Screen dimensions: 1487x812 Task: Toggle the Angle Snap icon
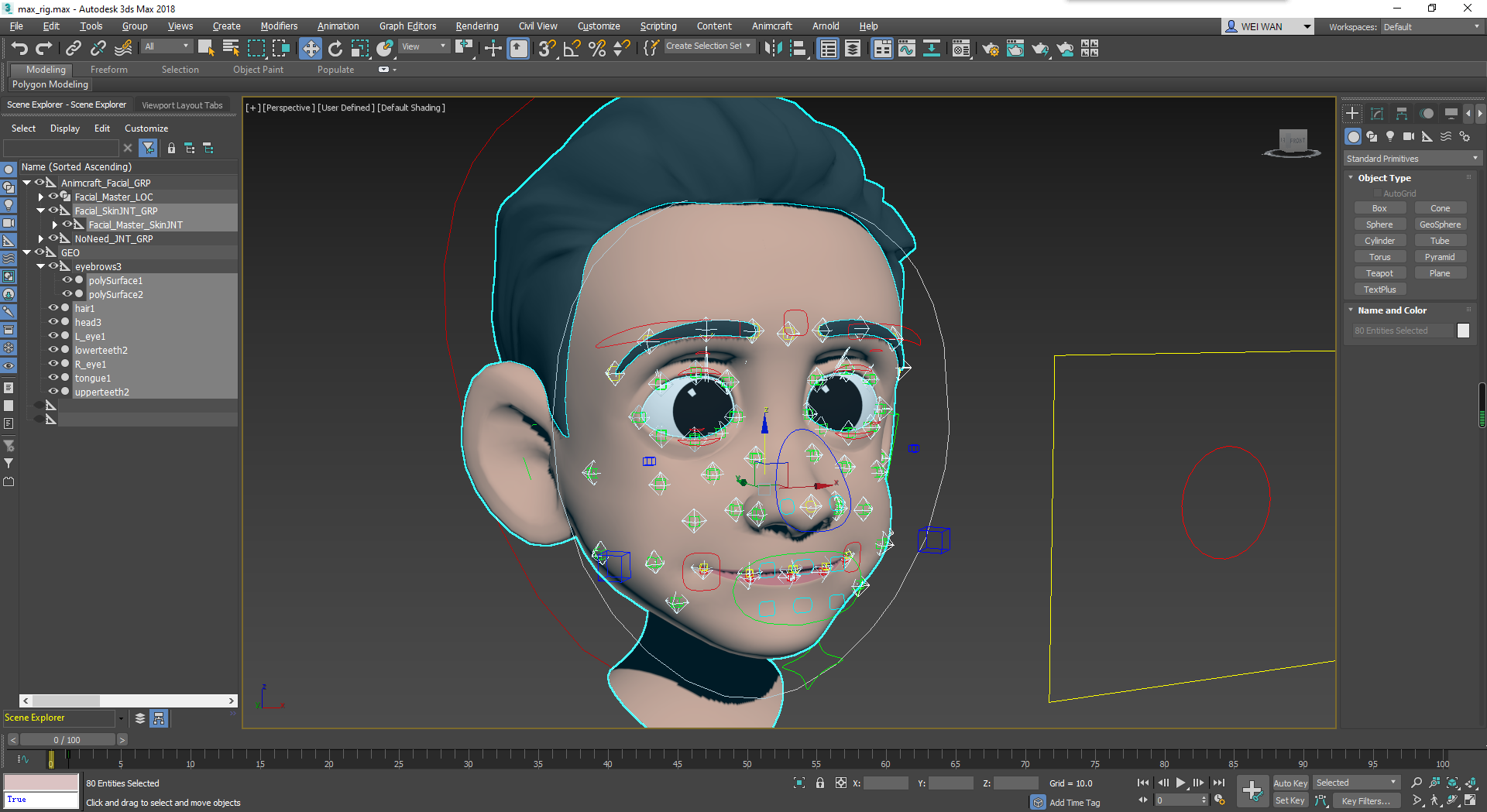click(572, 49)
